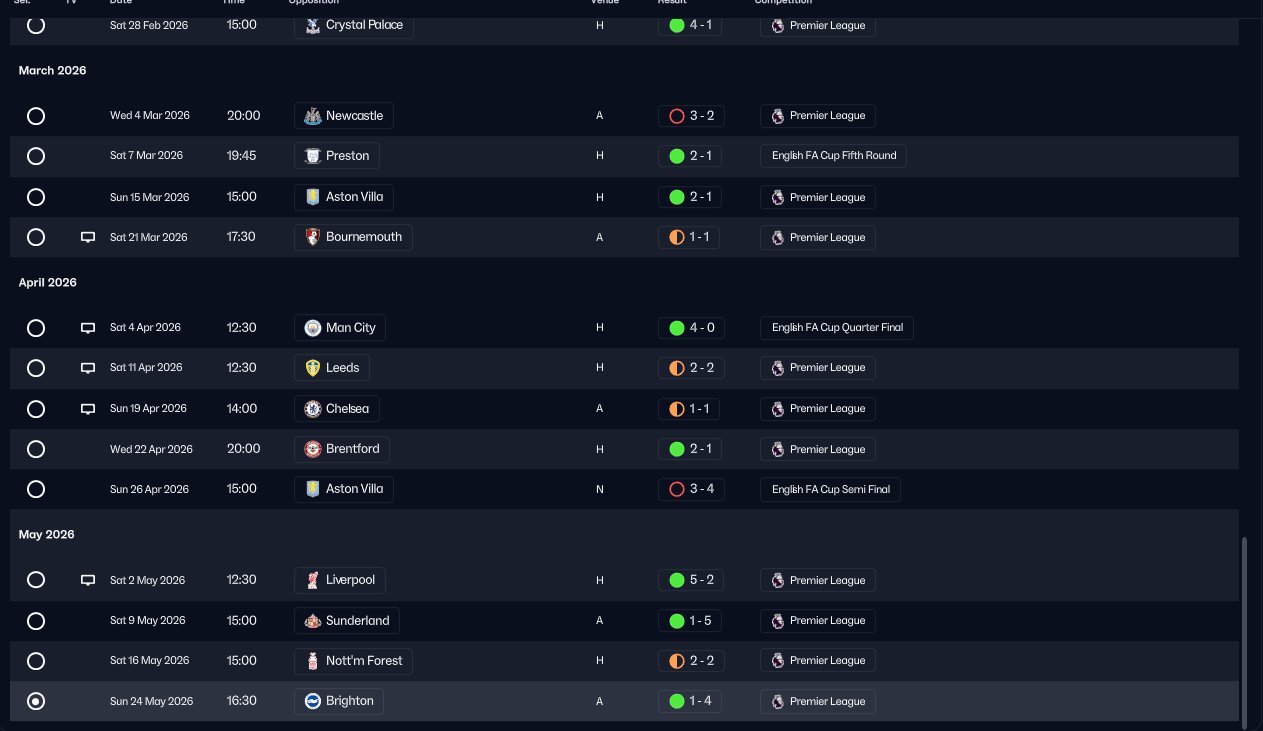
Task: Open the Brentford team link
Action: click(x=342, y=449)
